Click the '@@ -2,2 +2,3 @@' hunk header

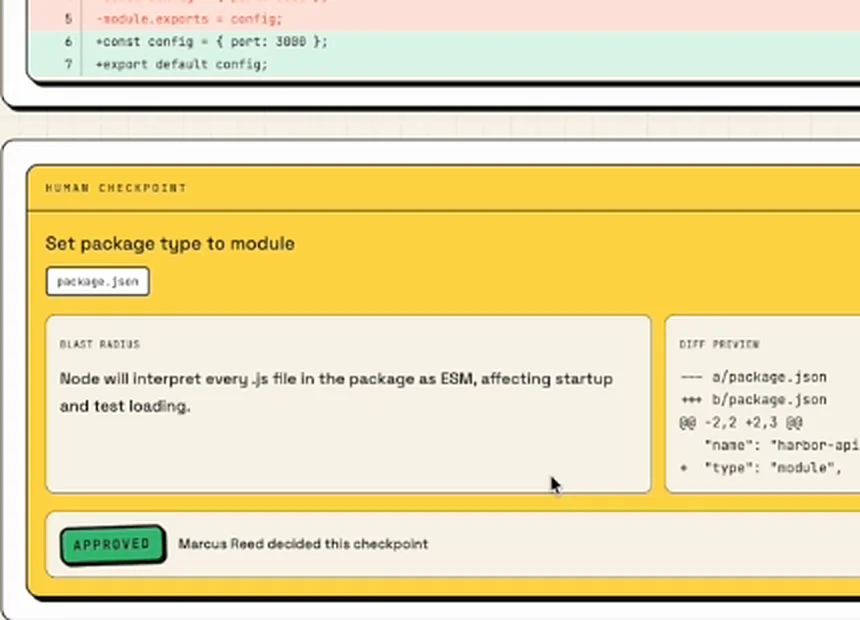[x=741, y=423]
